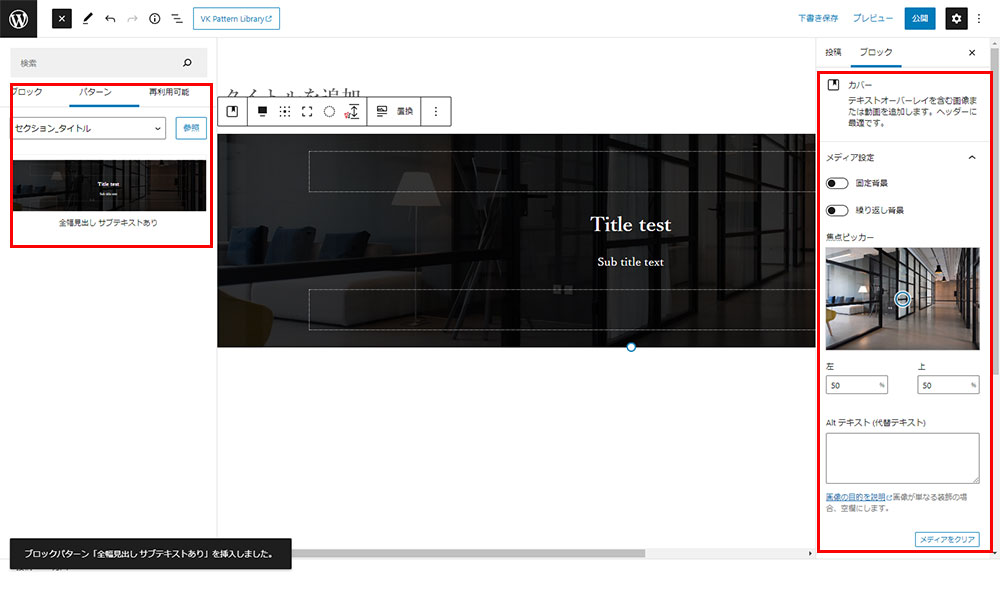Click the Cover block type icon in toolbar
Image resolution: width=1000 pixels, height=594 pixels.
[232, 111]
